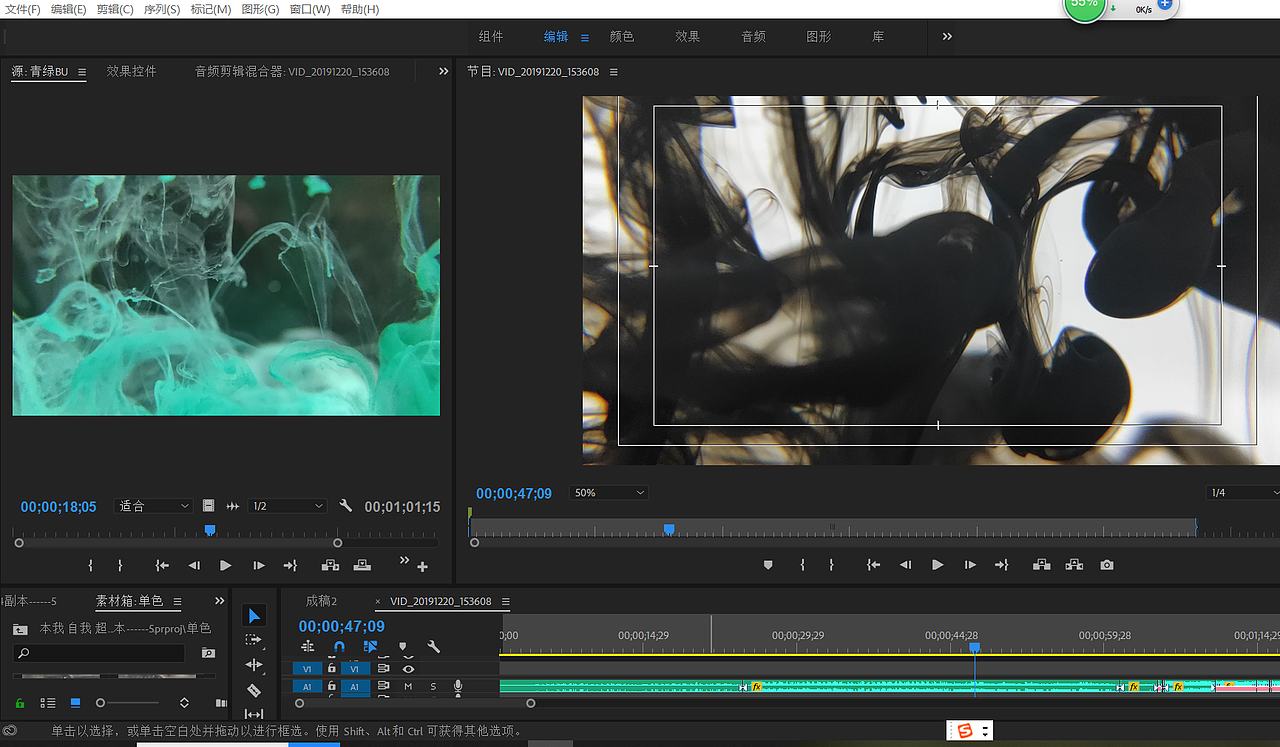Open sort icons menu in bin
The width and height of the screenshot is (1280, 747).
click(184, 703)
